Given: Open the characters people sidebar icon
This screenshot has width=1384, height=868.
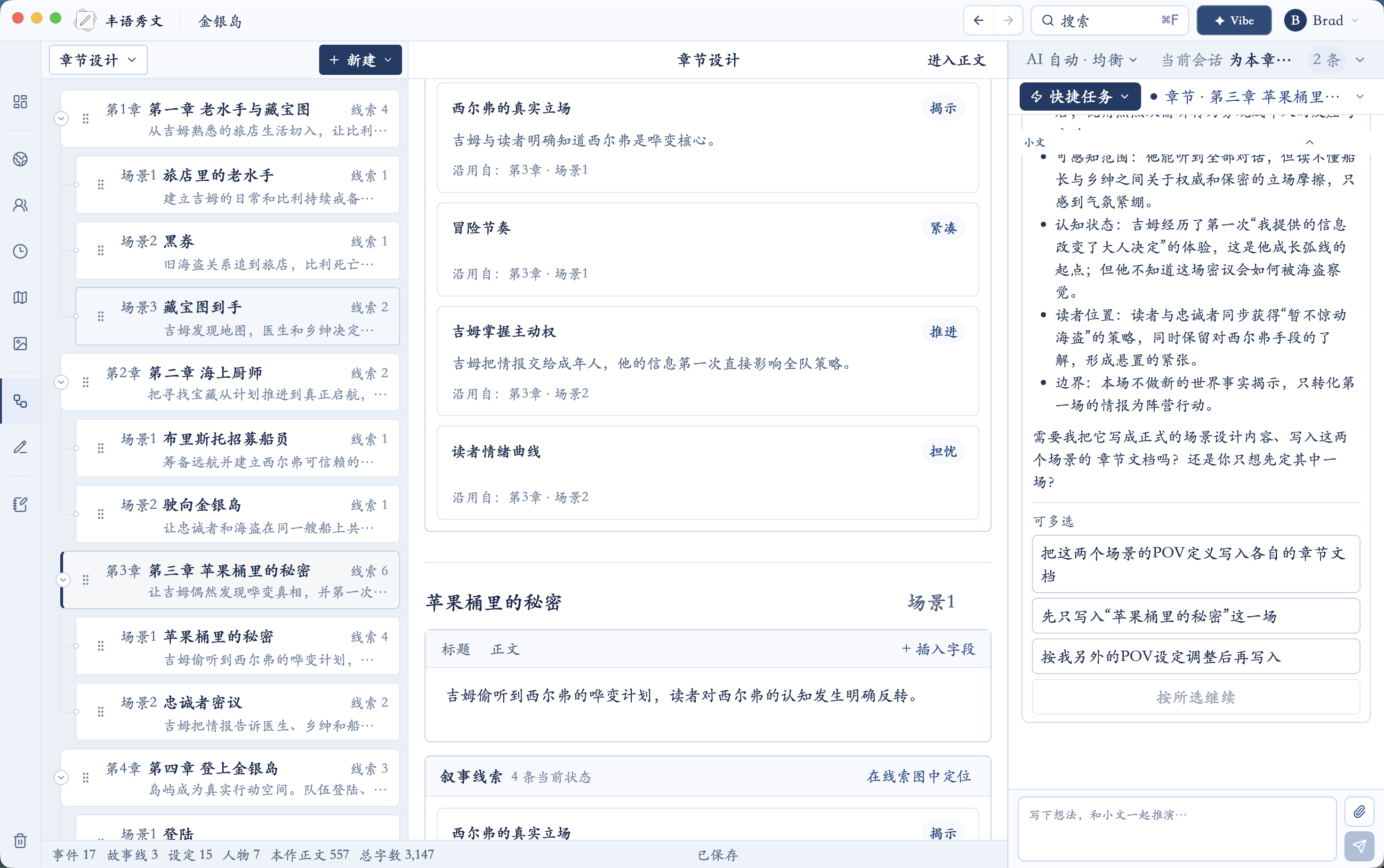Looking at the screenshot, I should coord(20,205).
